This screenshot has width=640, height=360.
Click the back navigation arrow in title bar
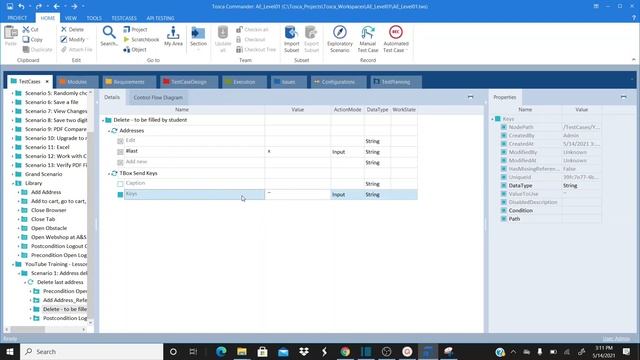coord(57,6)
